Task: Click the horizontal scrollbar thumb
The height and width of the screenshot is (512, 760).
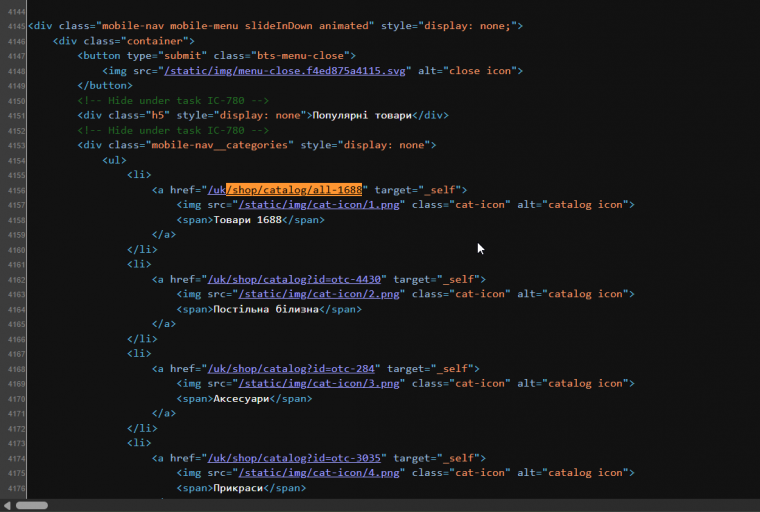Action: click(x=32, y=505)
